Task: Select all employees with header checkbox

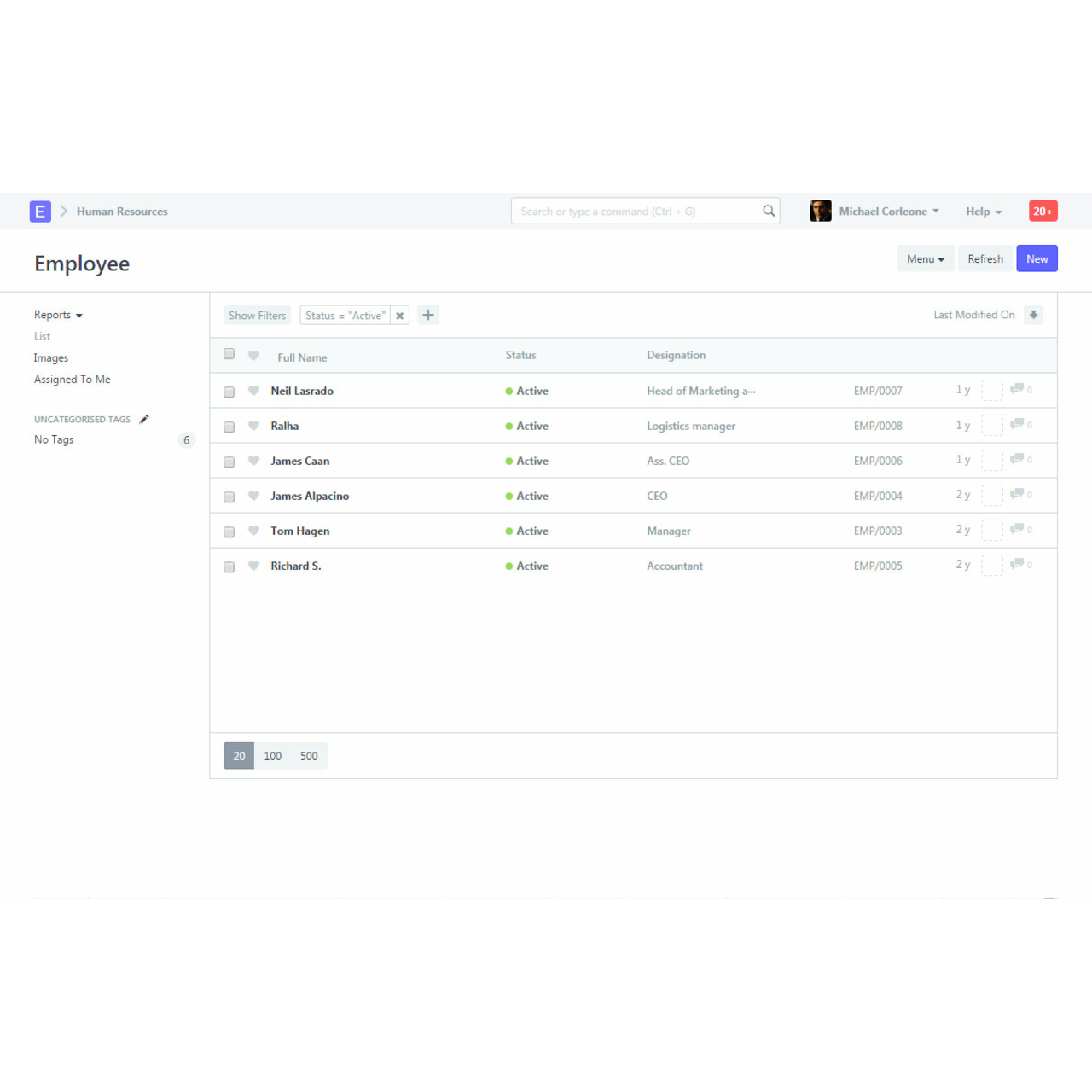Action: click(229, 354)
